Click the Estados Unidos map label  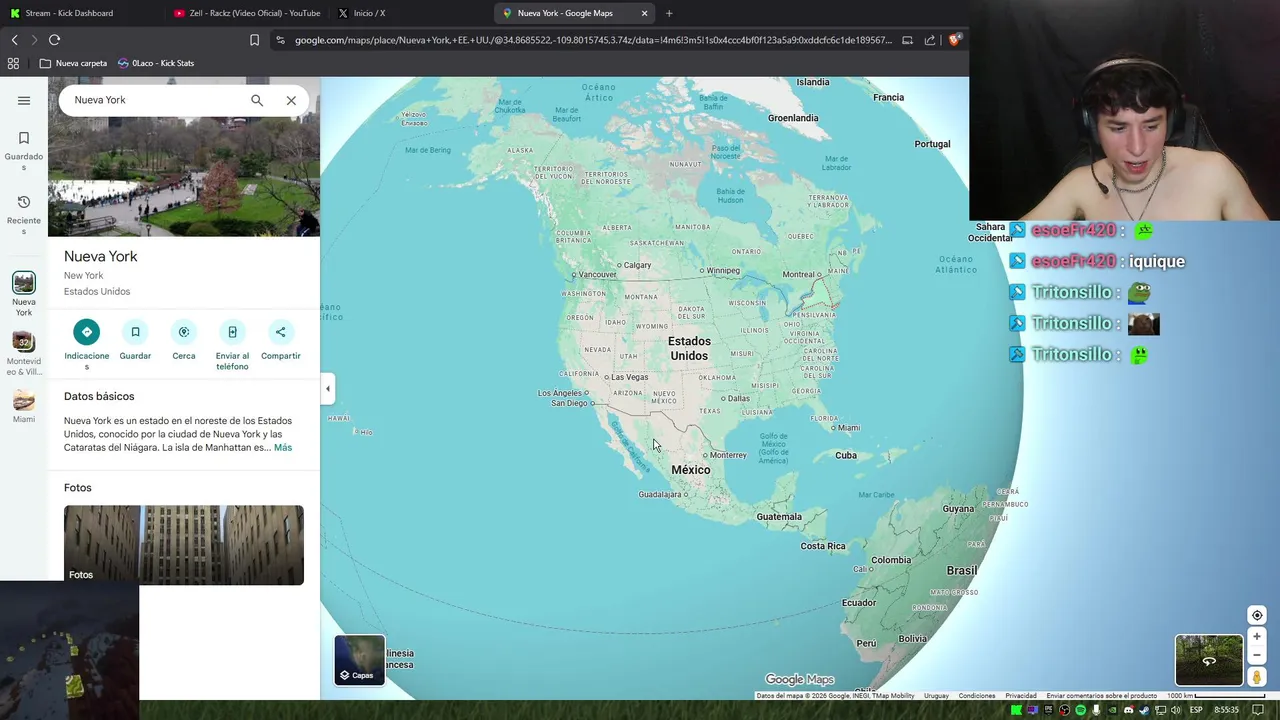(689, 348)
